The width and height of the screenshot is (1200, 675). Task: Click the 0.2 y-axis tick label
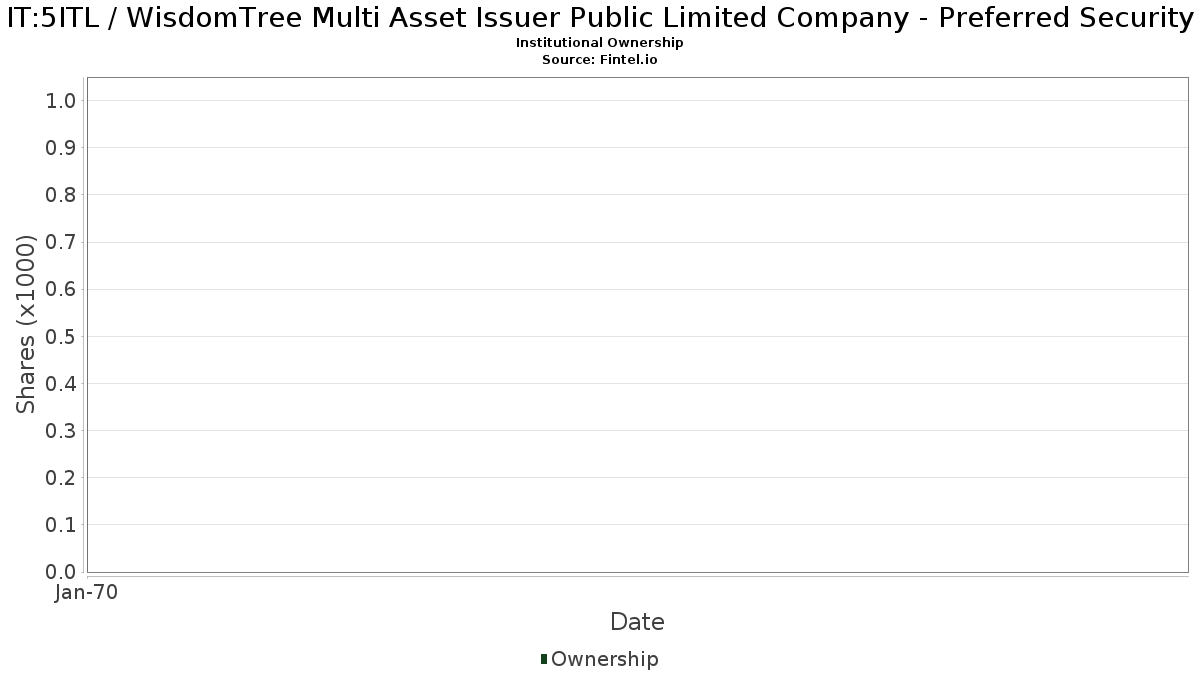click(61, 477)
